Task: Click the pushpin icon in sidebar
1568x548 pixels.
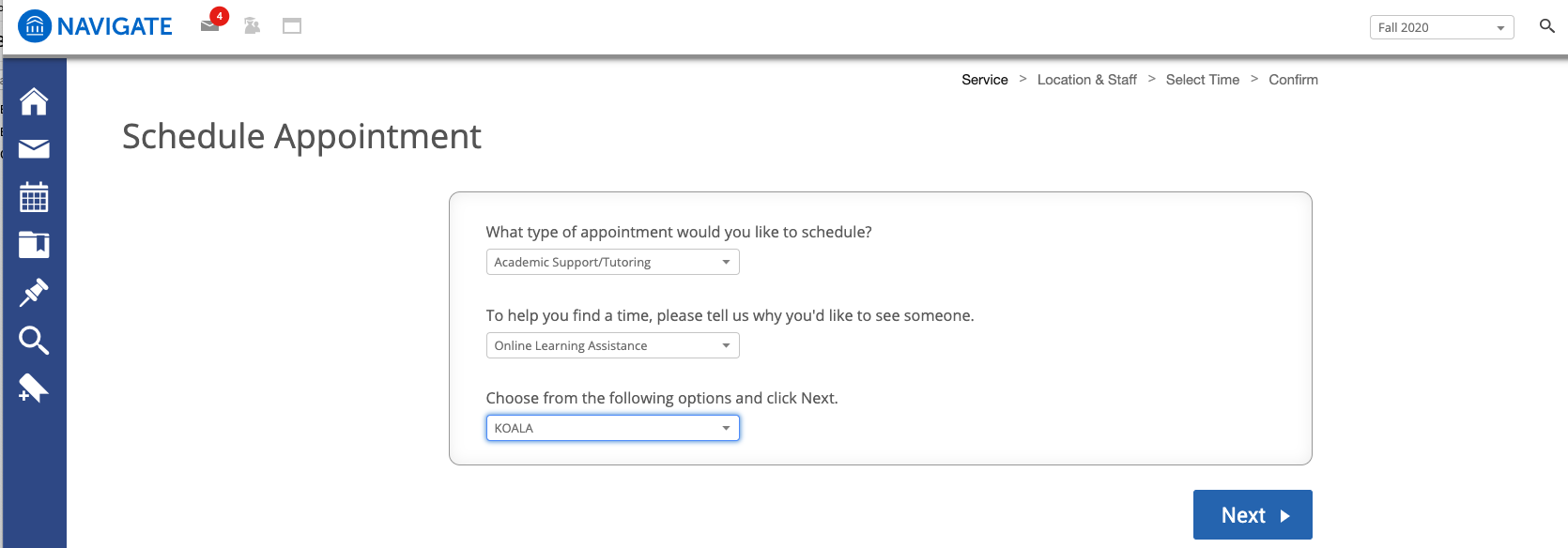Action: (x=34, y=293)
